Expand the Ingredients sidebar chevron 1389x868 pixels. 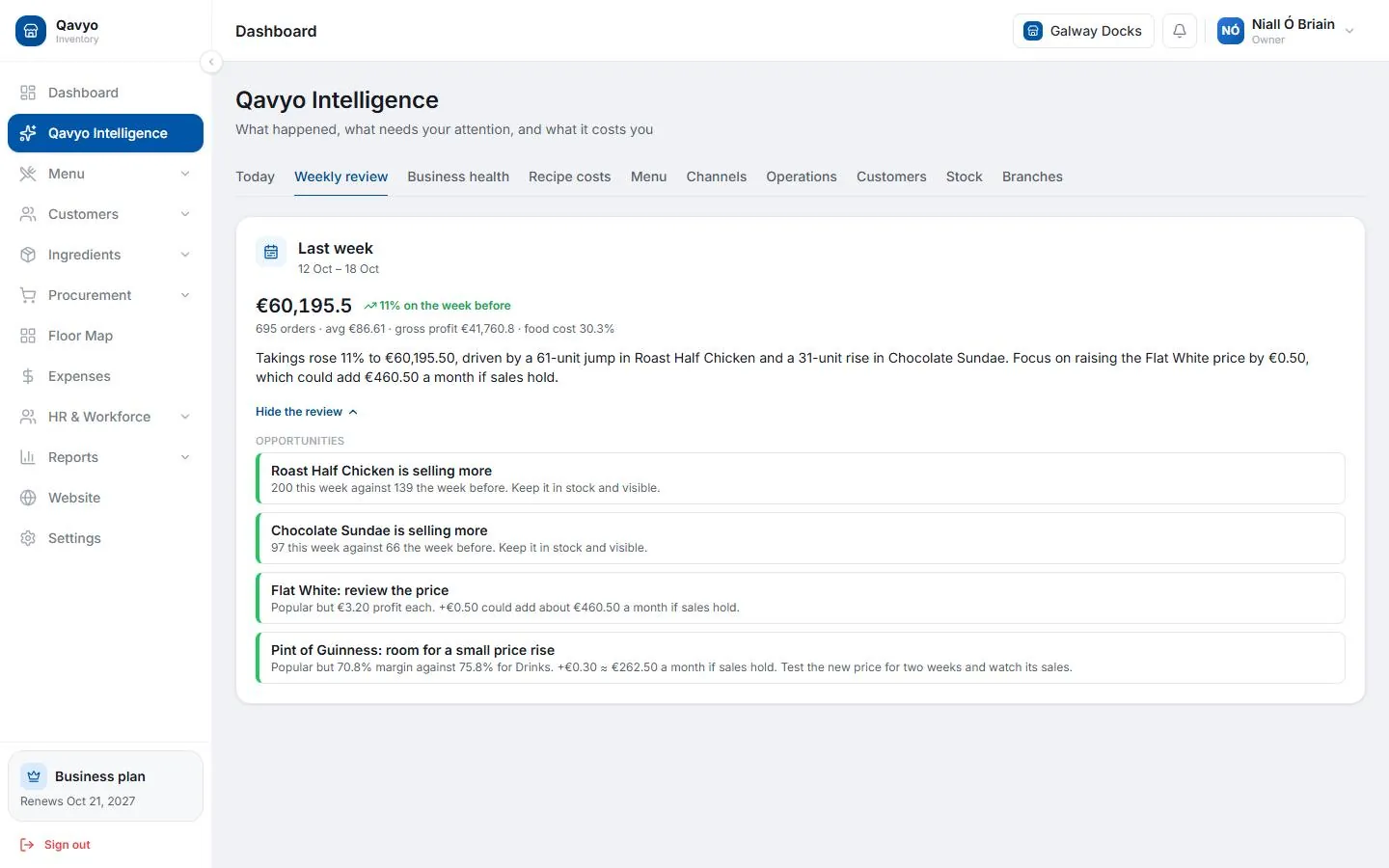coord(185,255)
